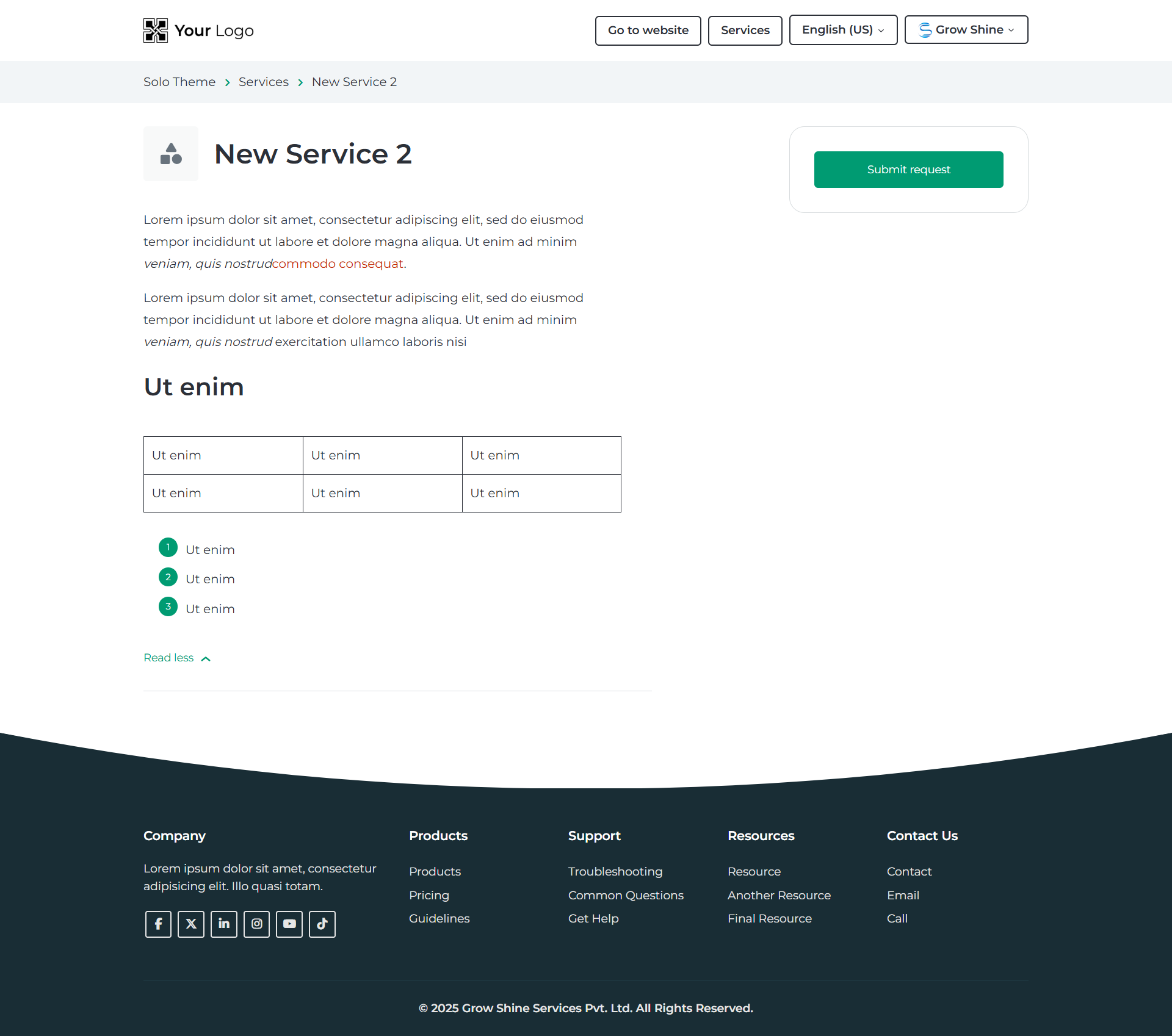Click the LinkedIn icon in footer
1172x1036 pixels.
tap(224, 924)
